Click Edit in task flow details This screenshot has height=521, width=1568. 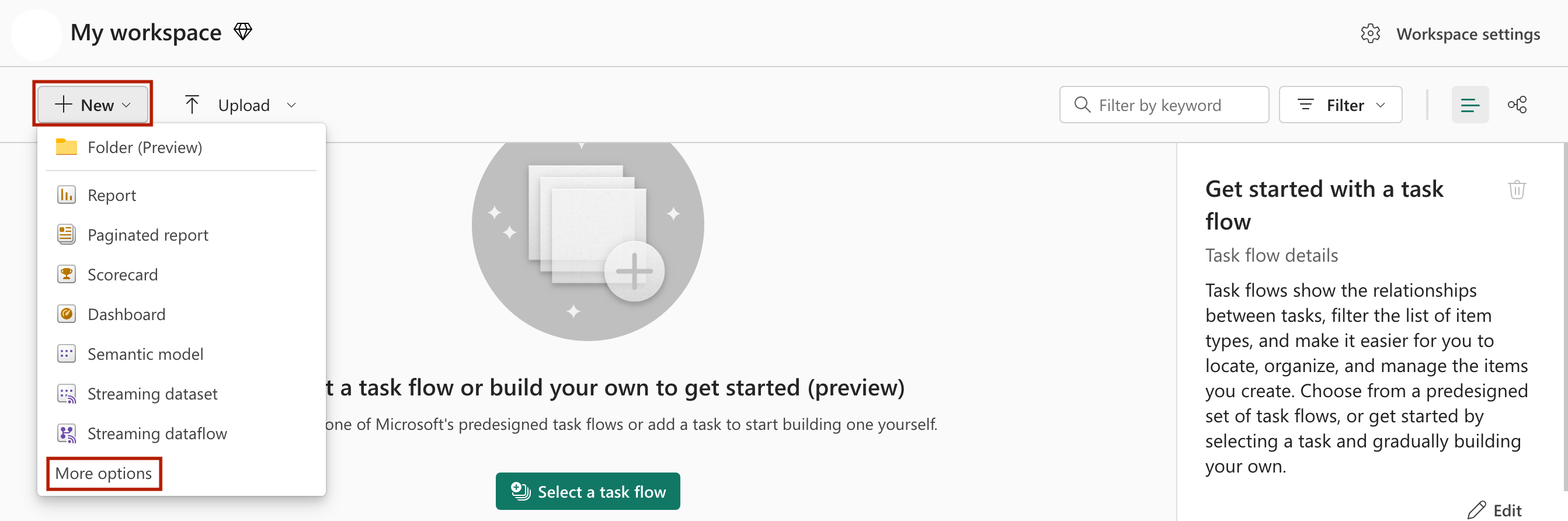point(1494,509)
